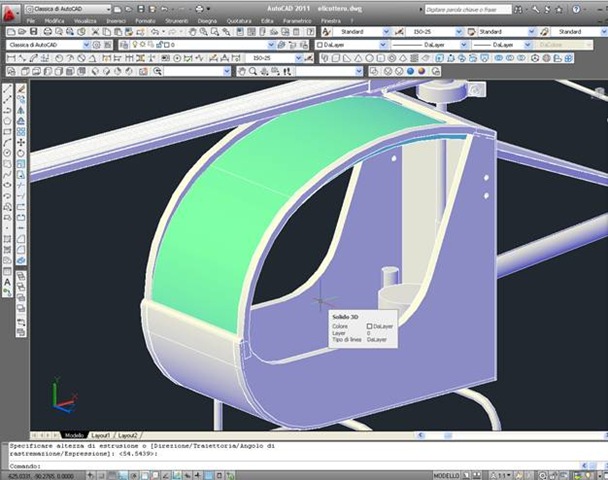Switch to the Modello tab

tap(74, 436)
